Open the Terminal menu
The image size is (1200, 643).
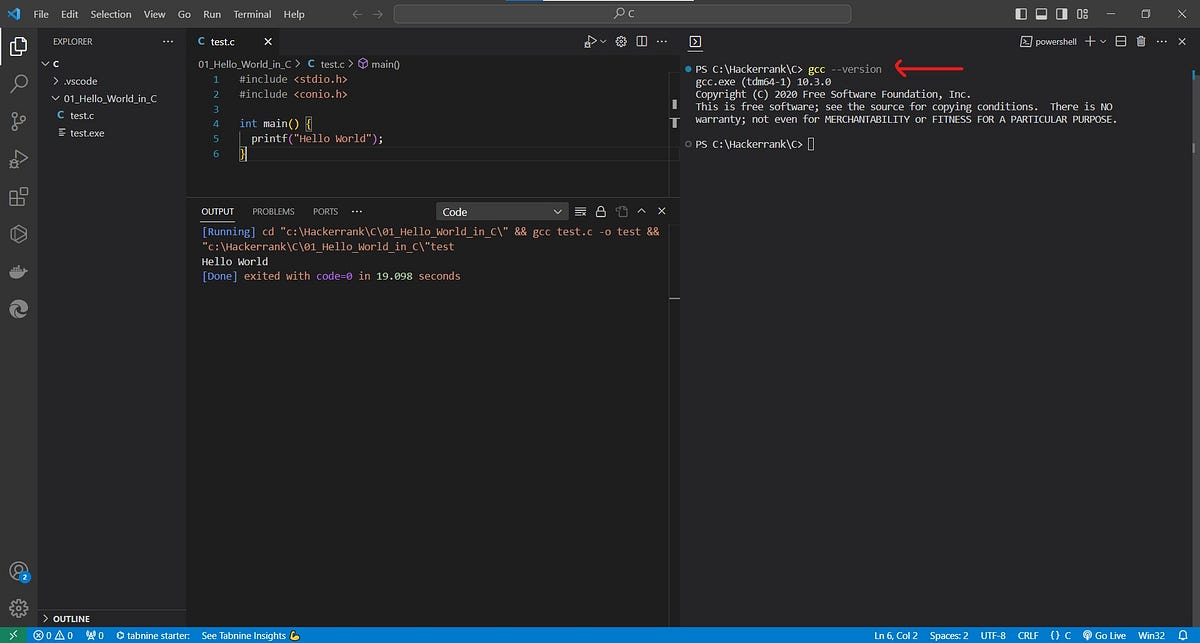(x=252, y=14)
